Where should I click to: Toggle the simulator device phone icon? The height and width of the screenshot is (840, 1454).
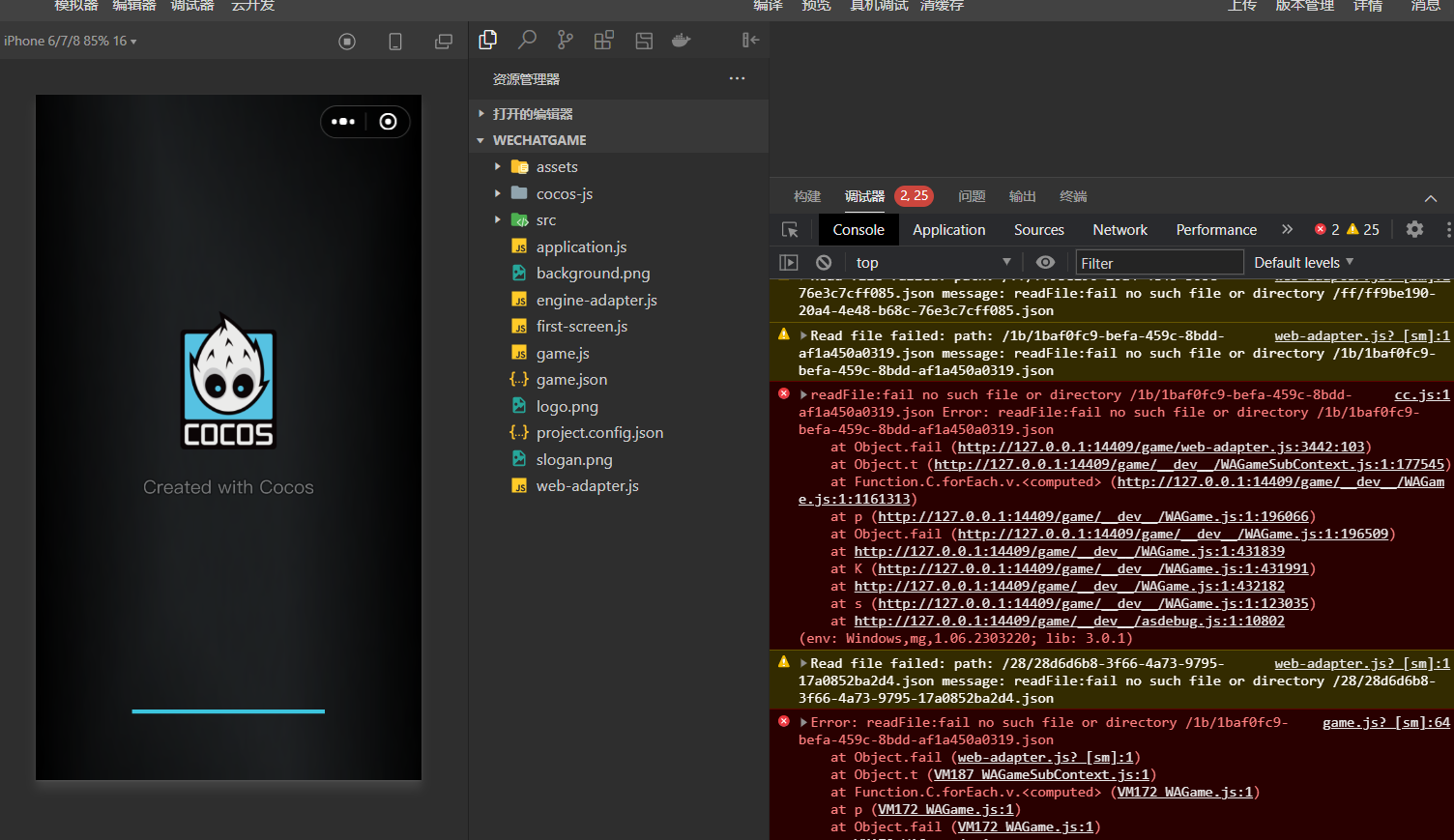click(x=395, y=42)
